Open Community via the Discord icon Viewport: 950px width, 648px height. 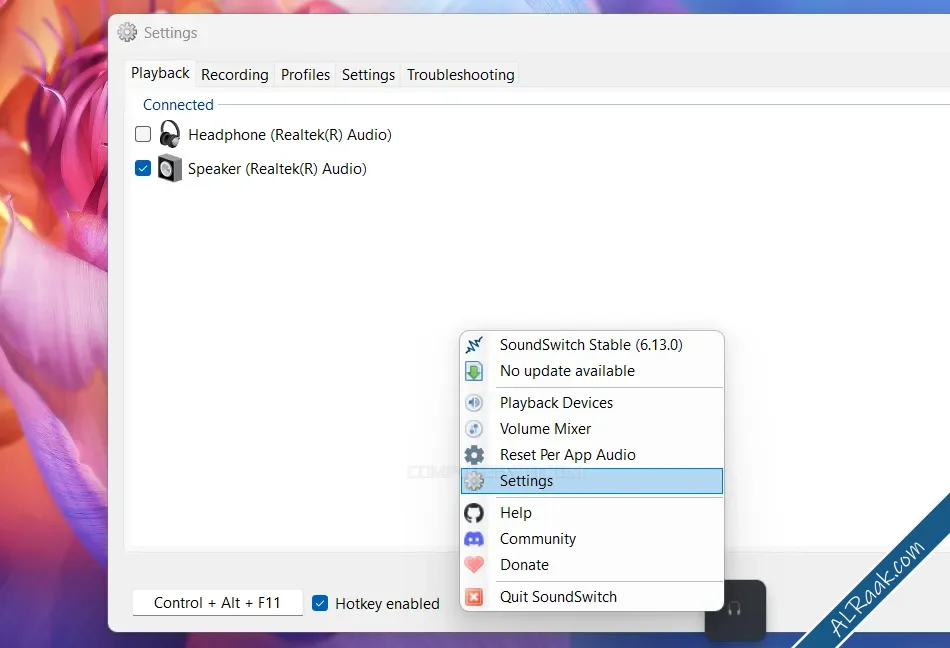[474, 539]
